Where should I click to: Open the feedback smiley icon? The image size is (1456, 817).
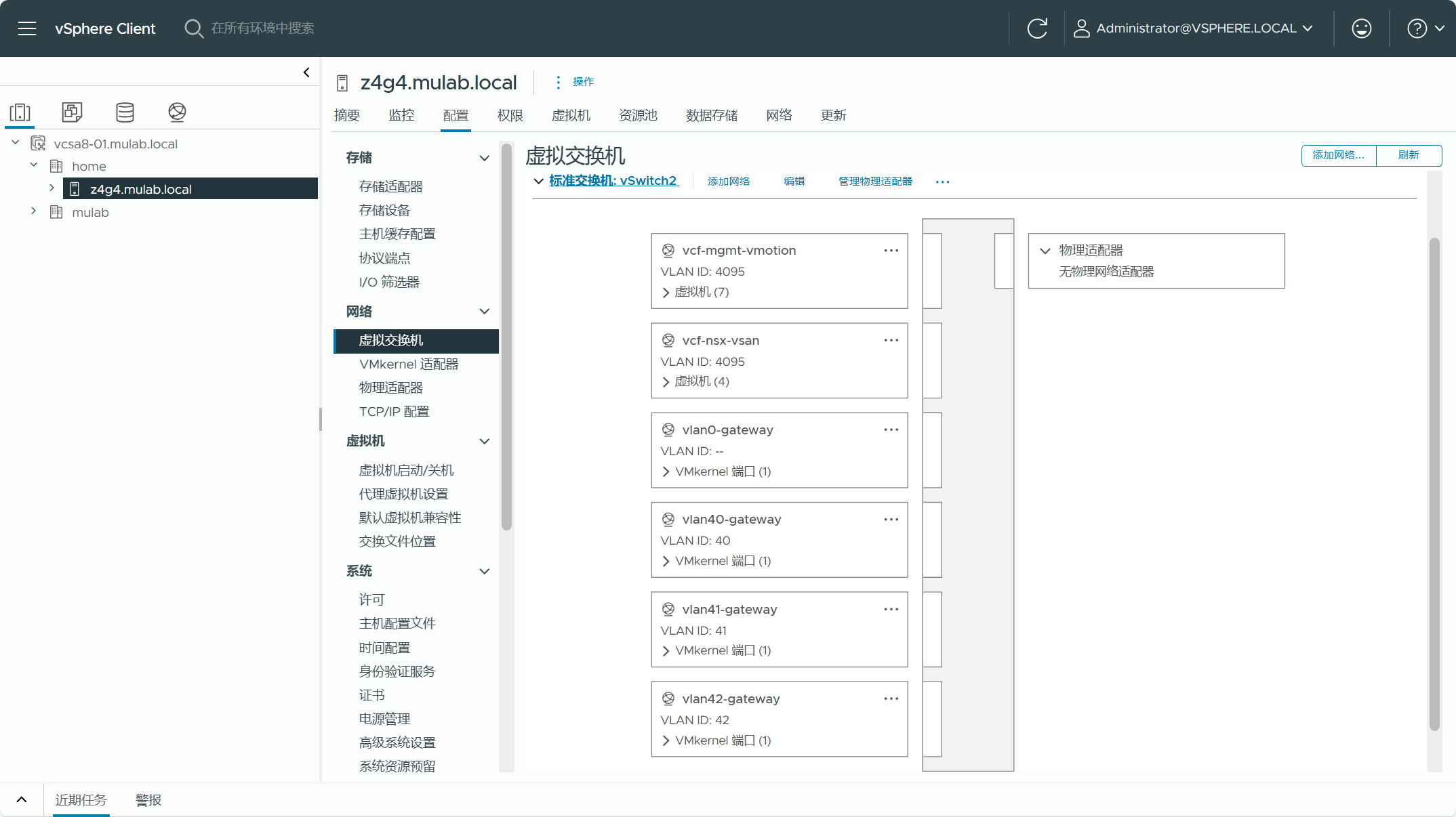[x=1361, y=28]
